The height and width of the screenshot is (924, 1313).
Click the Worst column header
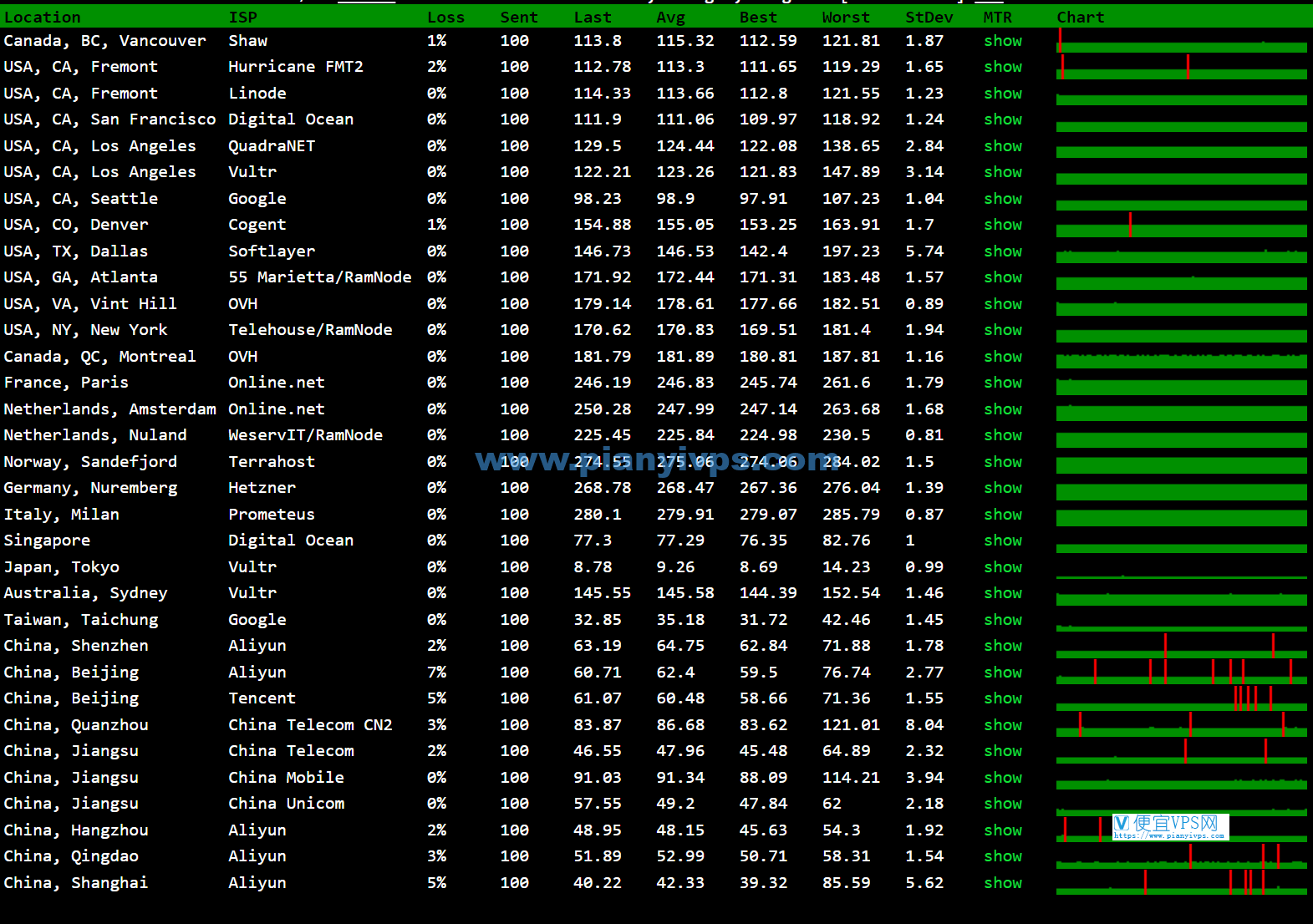(846, 18)
